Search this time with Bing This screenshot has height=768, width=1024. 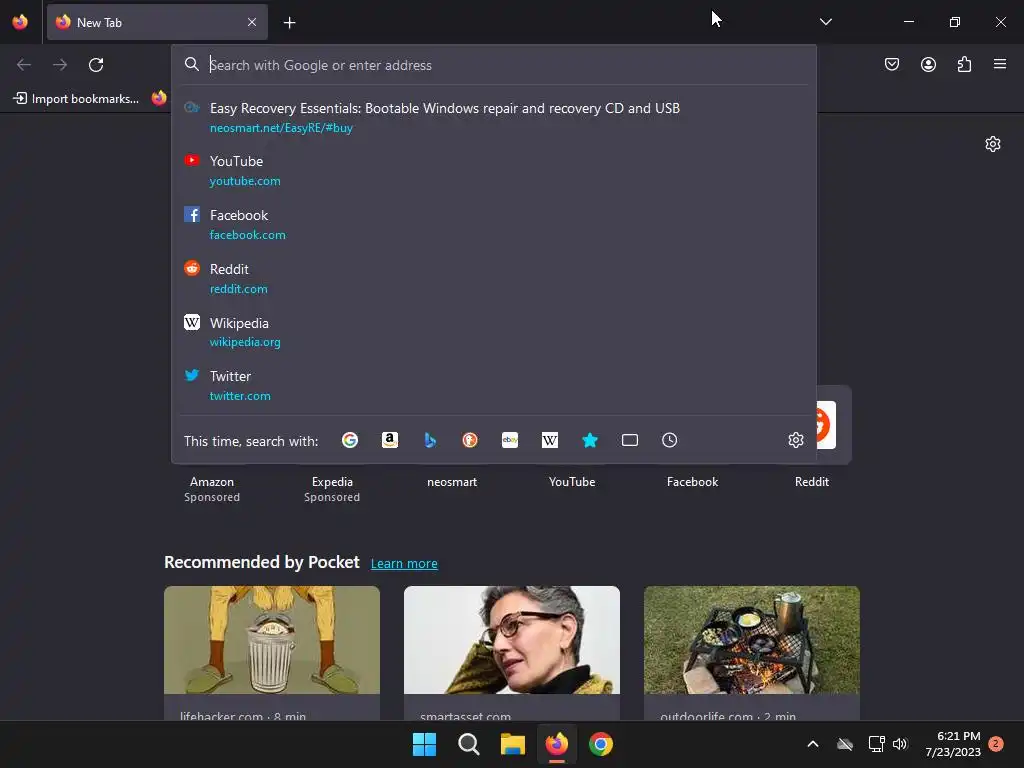click(x=430, y=440)
